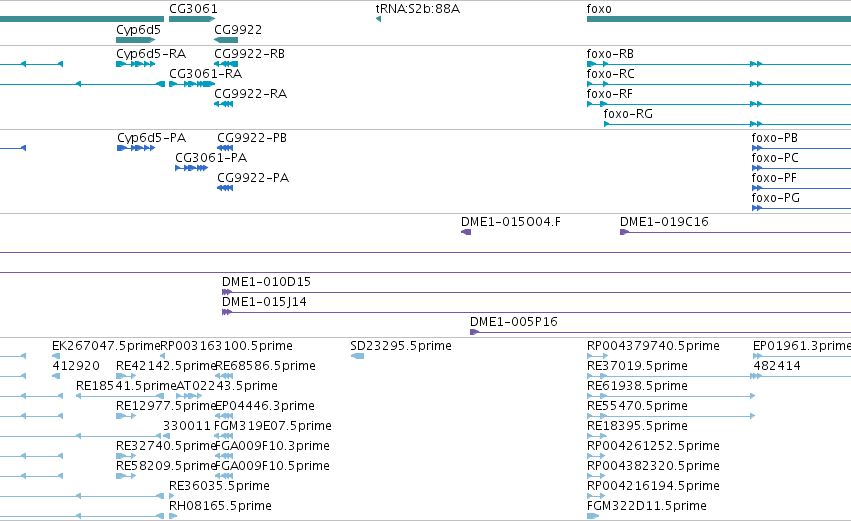Select the CG3061-PA protein glyph

click(x=192, y=168)
